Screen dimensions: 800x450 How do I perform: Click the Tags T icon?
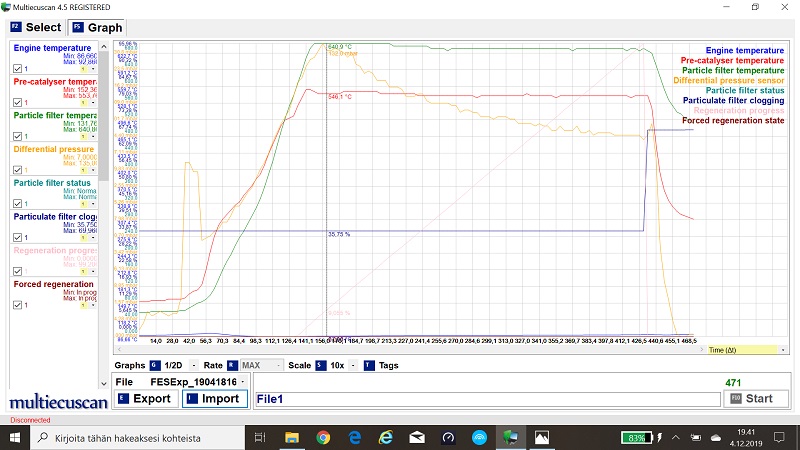coord(368,365)
